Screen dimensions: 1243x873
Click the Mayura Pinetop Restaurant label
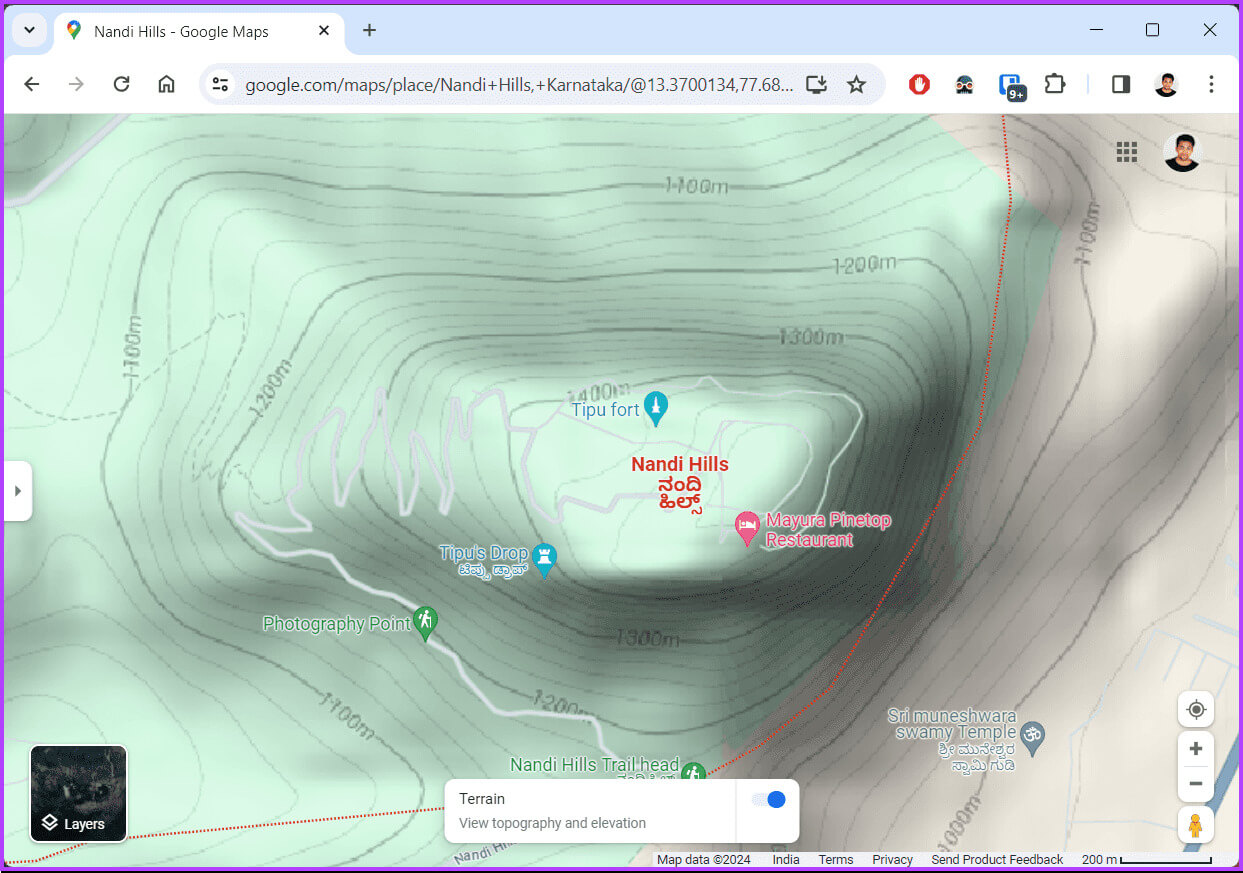coord(828,530)
